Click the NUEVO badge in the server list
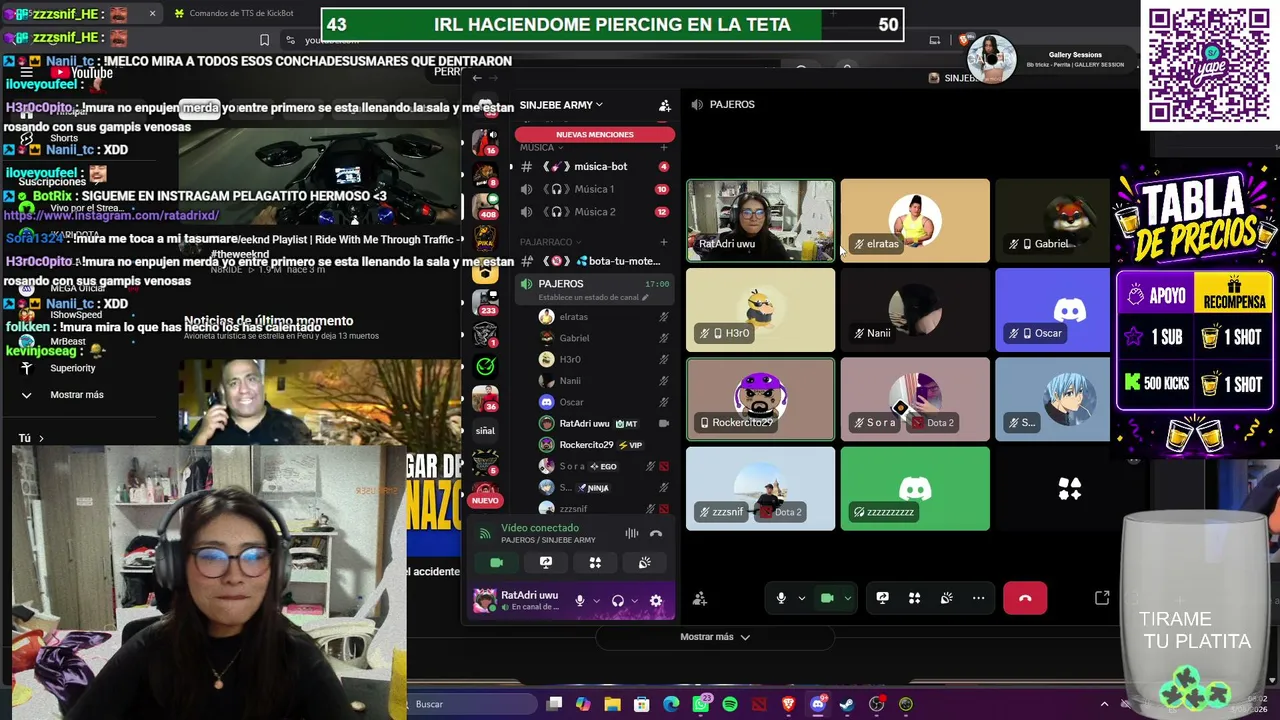This screenshot has width=1280, height=720. [x=485, y=500]
